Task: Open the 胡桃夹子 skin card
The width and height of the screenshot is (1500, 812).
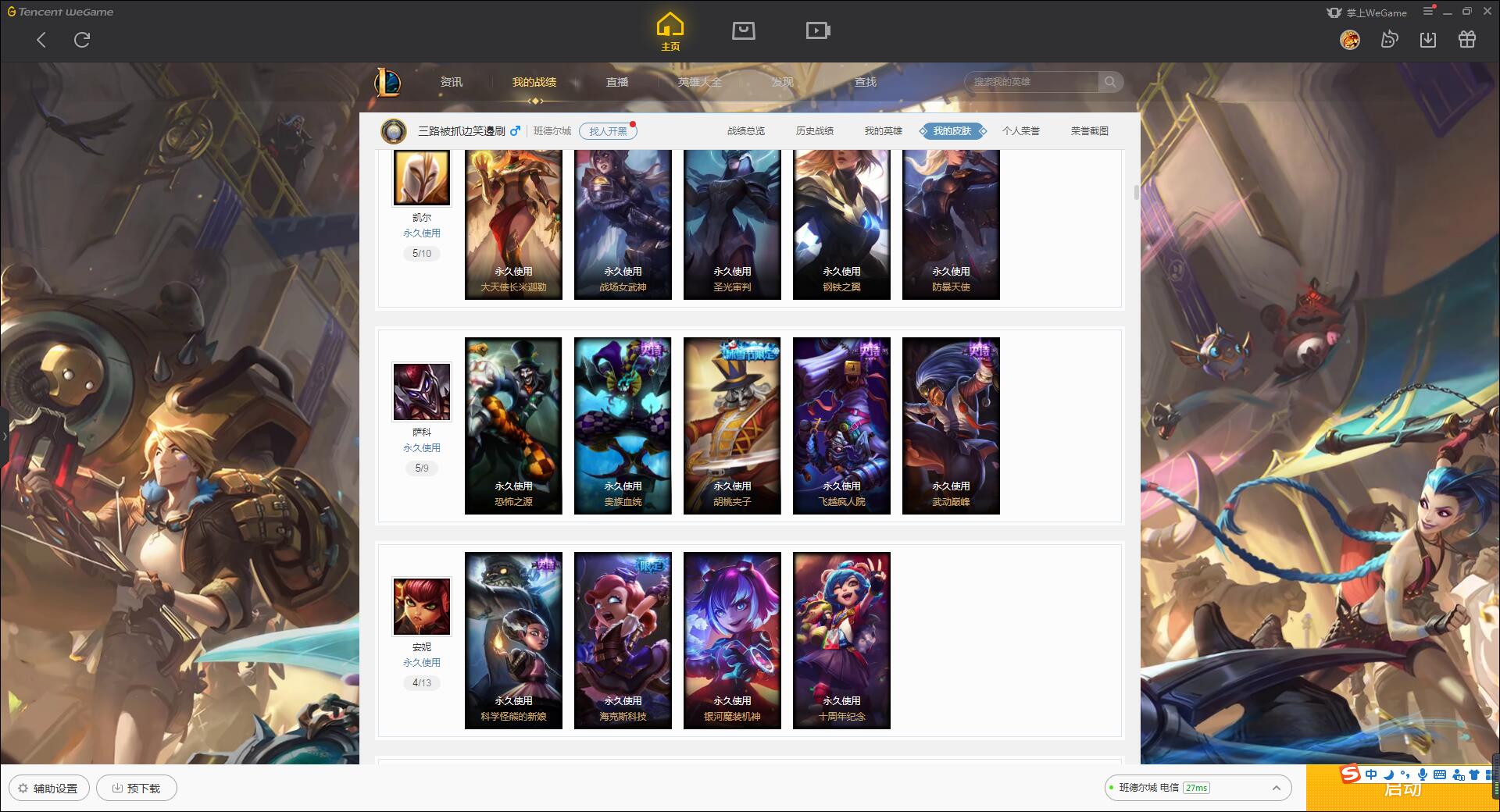Action: coord(732,426)
